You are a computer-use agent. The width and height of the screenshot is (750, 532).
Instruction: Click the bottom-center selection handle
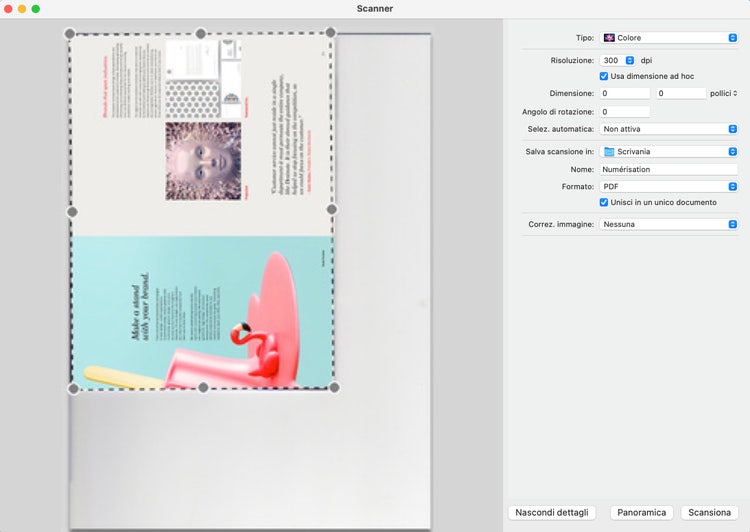pos(203,387)
